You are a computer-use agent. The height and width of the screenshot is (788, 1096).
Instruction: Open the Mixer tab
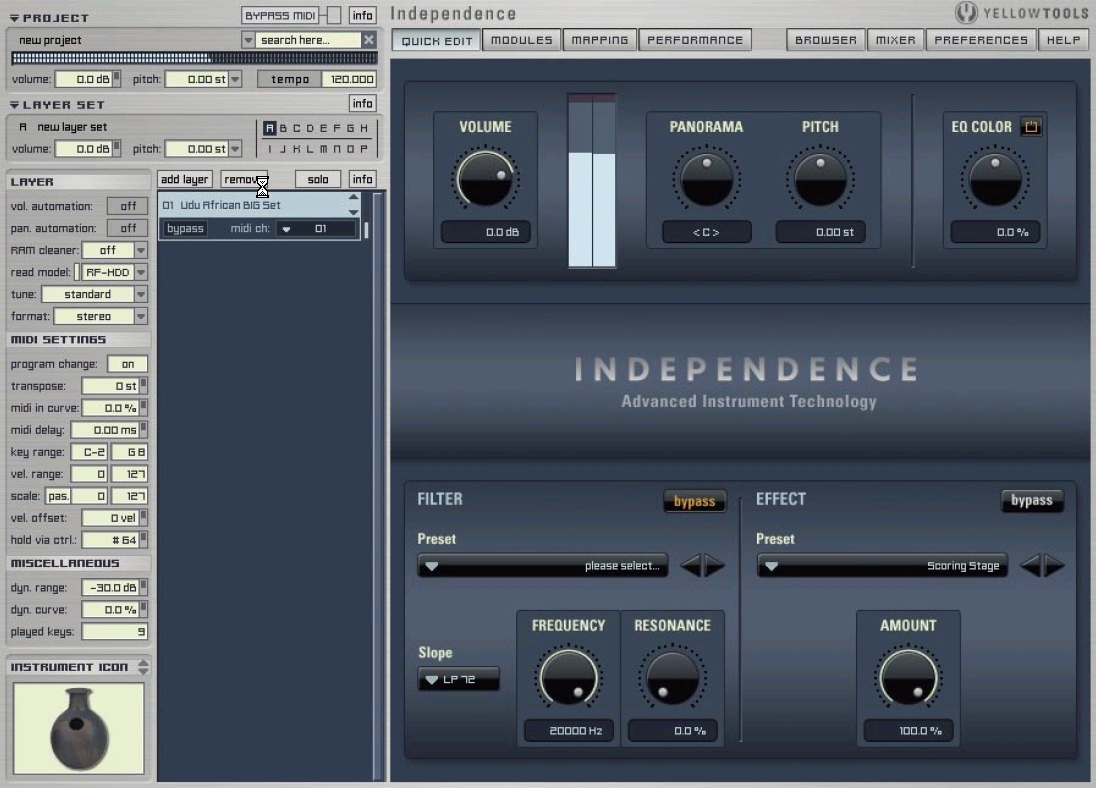895,40
